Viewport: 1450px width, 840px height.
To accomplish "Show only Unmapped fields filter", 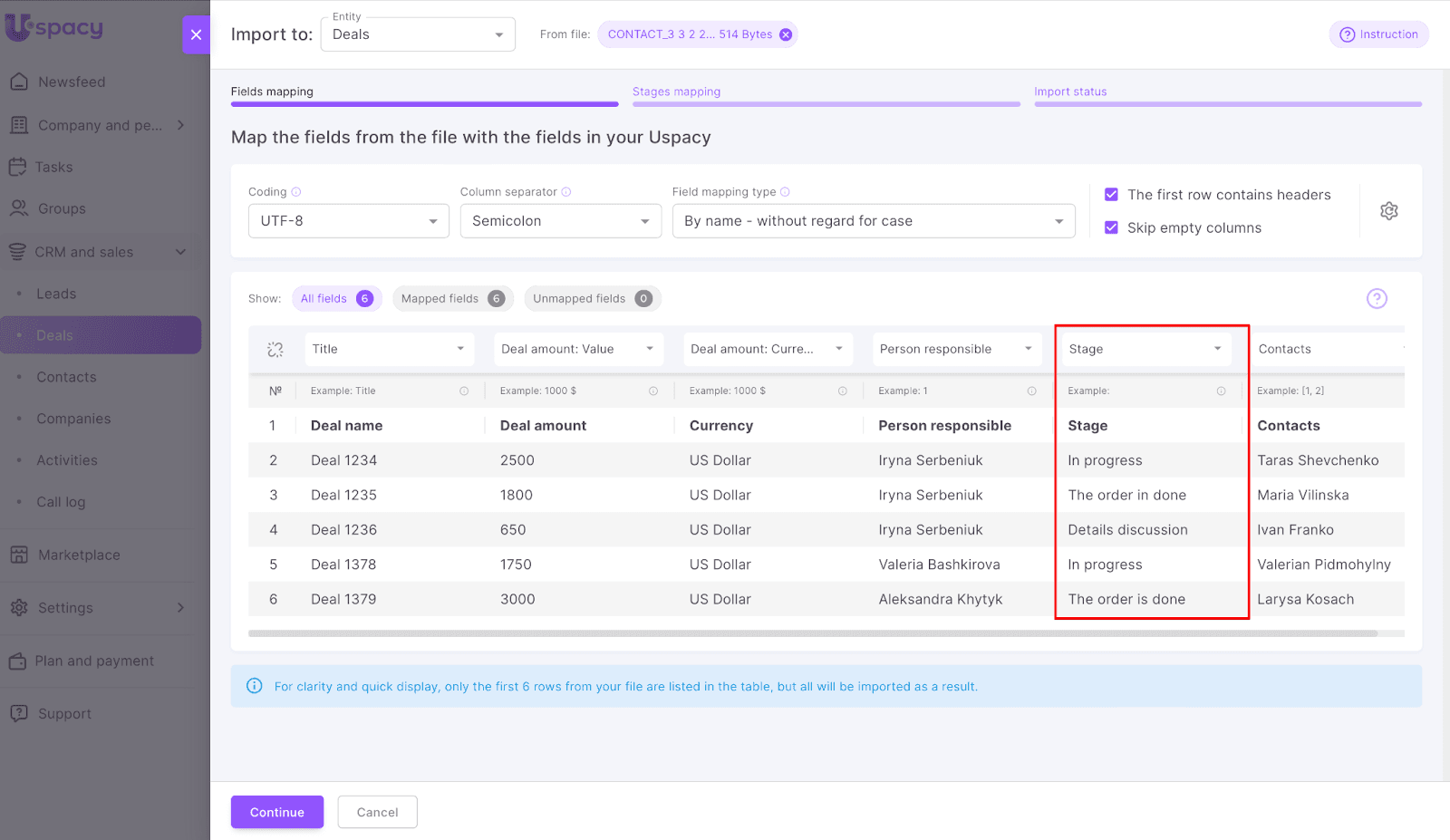I will 592,299.
